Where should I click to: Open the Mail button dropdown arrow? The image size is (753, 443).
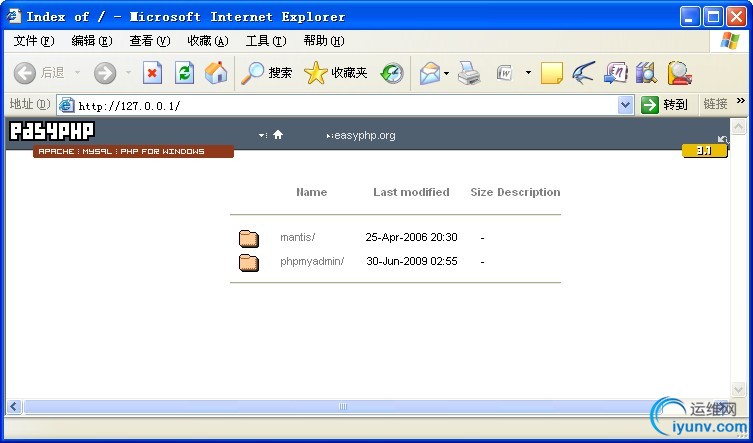click(447, 74)
